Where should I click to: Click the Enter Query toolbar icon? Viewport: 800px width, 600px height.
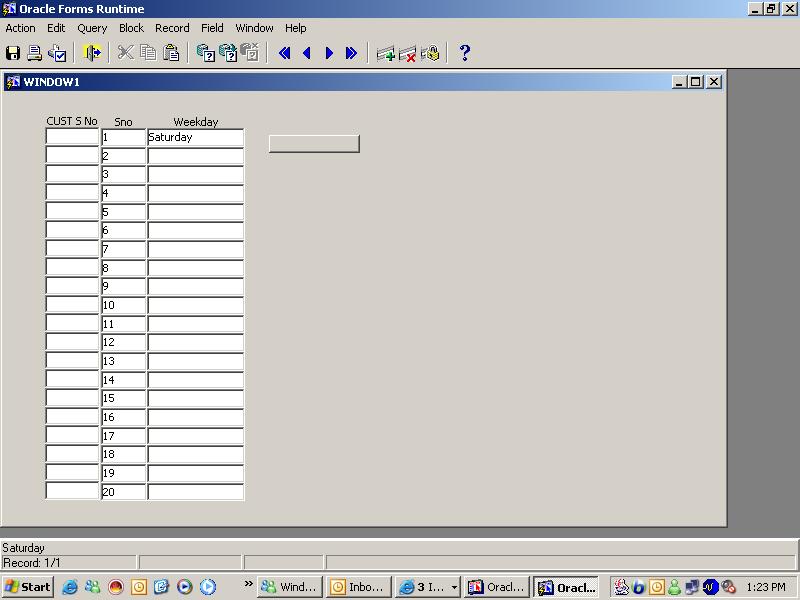205,53
